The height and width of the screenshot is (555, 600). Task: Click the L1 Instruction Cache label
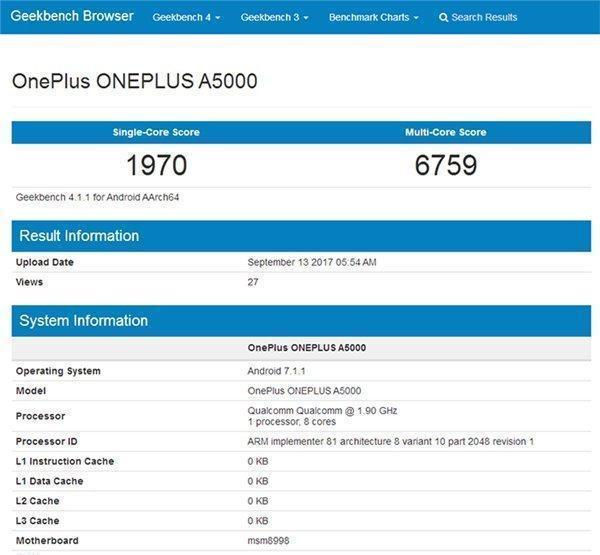coord(65,461)
